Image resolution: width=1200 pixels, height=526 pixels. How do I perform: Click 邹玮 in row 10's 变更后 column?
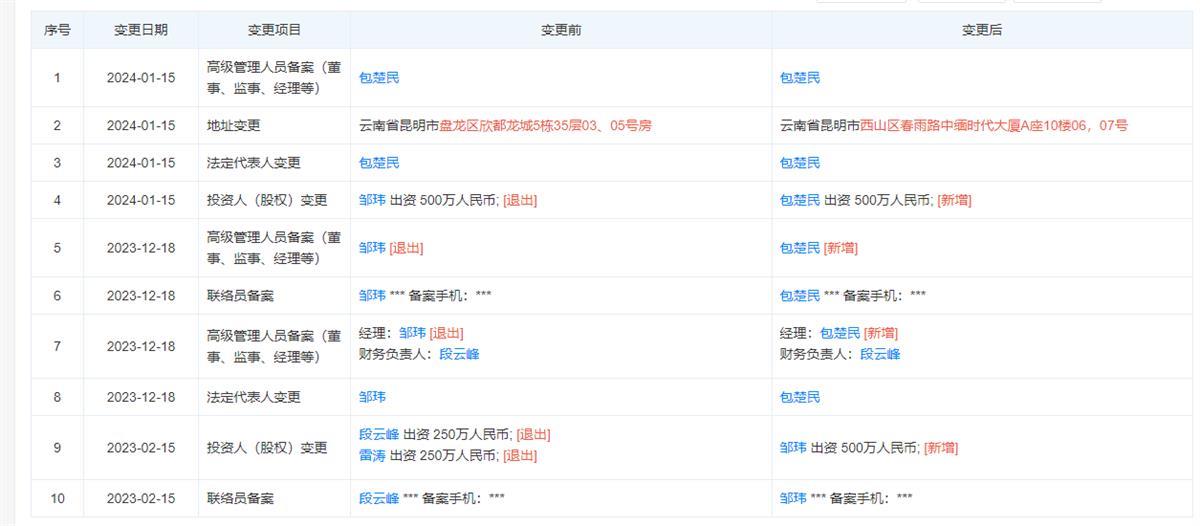click(x=793, y=498)
